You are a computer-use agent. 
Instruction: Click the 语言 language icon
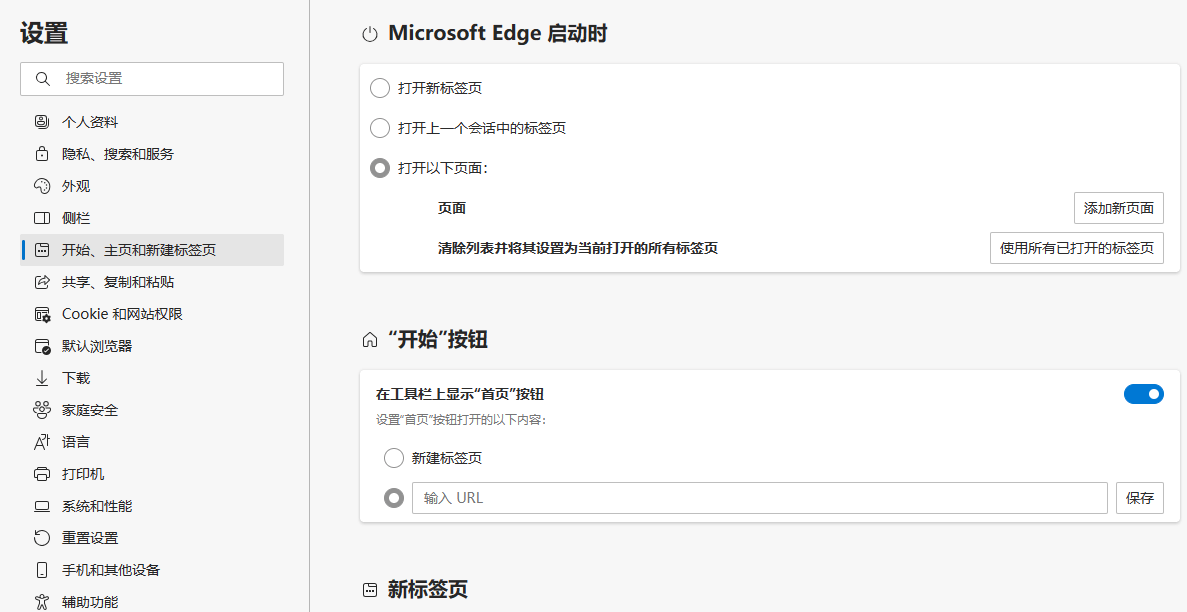[42, 442]
